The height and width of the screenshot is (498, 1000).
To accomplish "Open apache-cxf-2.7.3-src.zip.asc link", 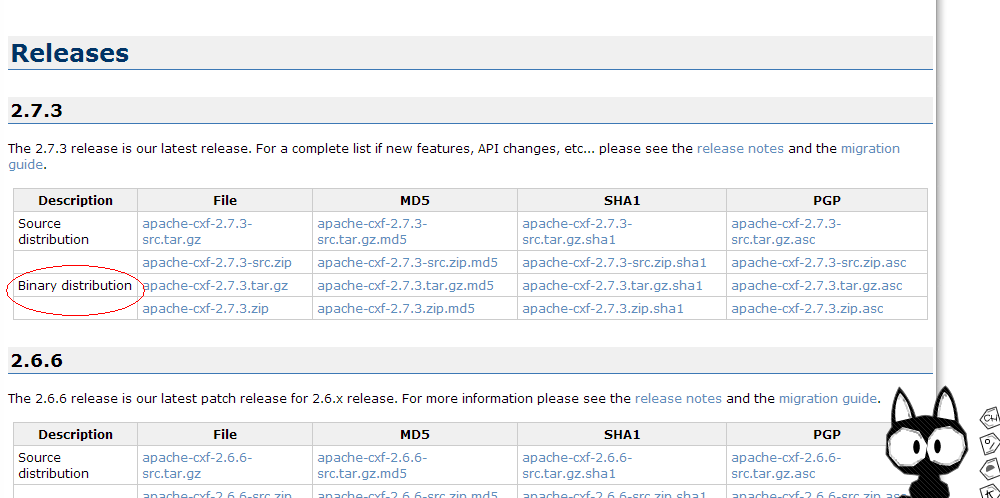I will [818, 263].
